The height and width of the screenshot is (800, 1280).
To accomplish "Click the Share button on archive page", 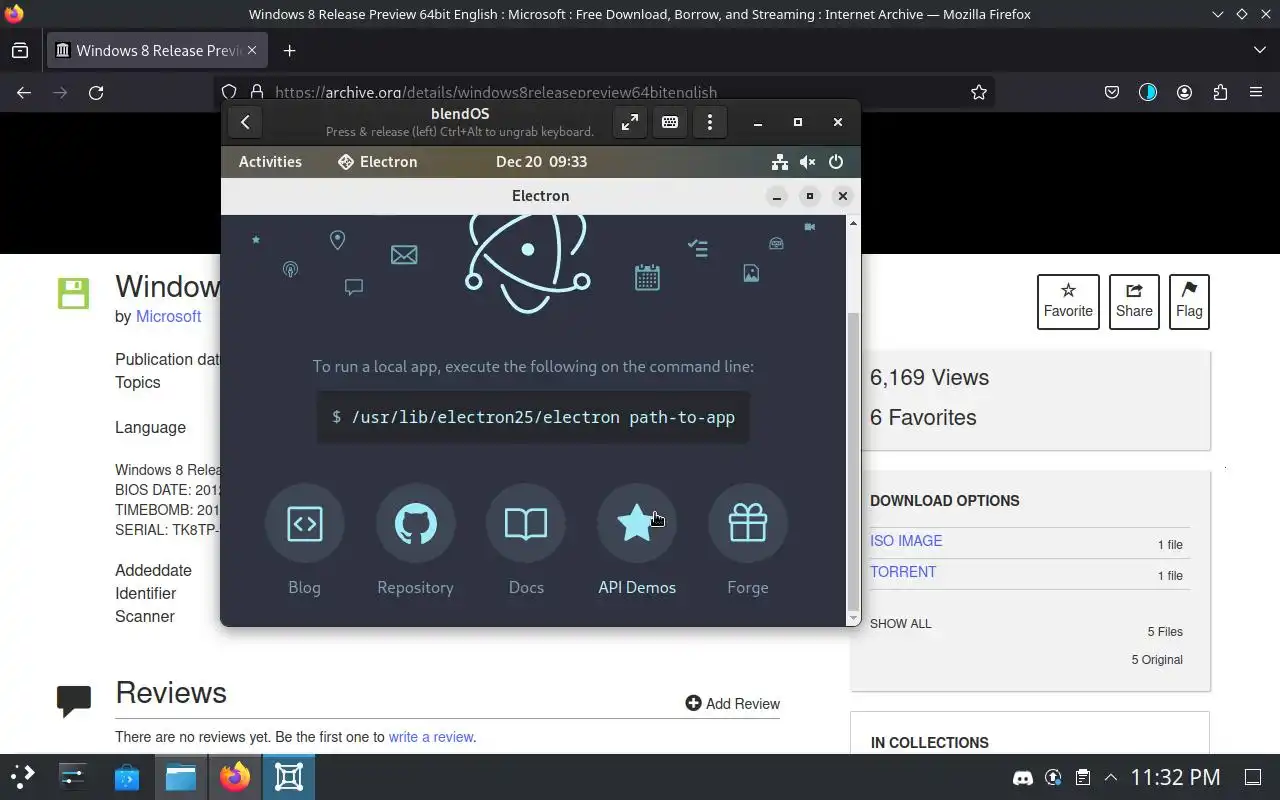I will (x=1134, y=301).
